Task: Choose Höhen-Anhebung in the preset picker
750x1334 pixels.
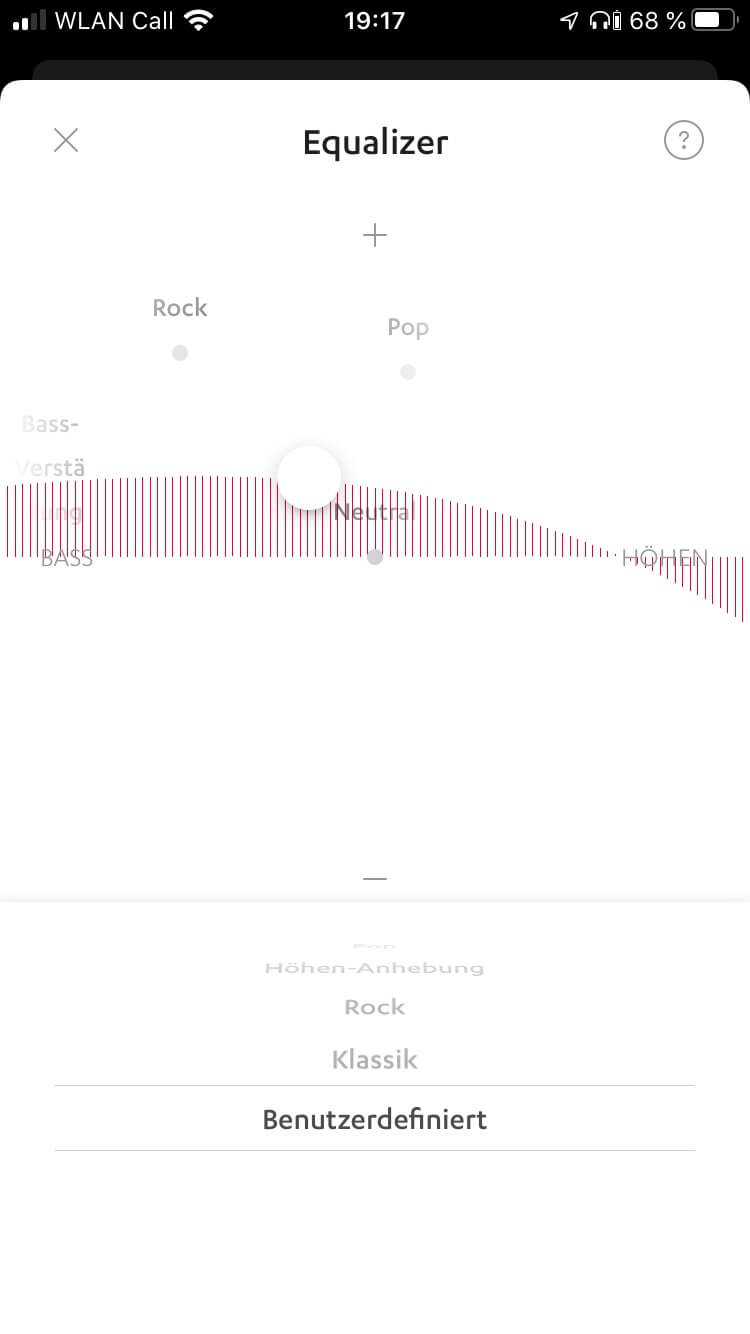Action: click(x=375, y=968)
